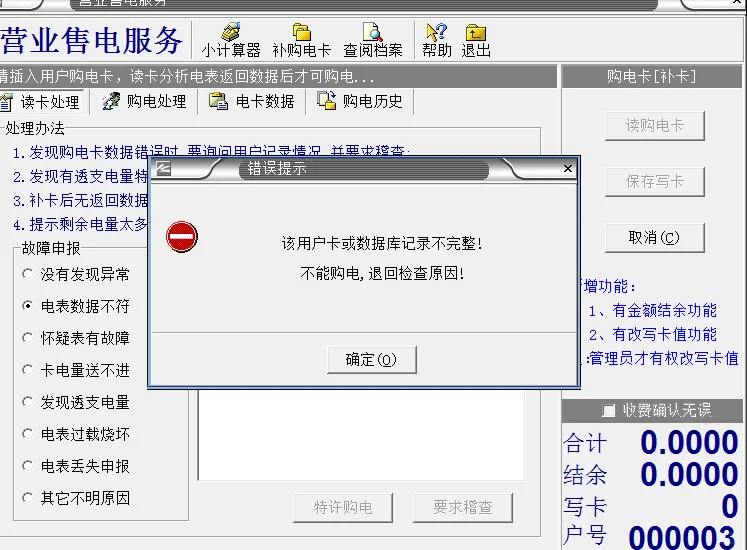The width and height of the screenshot is (747, 550).
Task: Click 小计算器 toolbar label
Action: [x=231, y=50]
